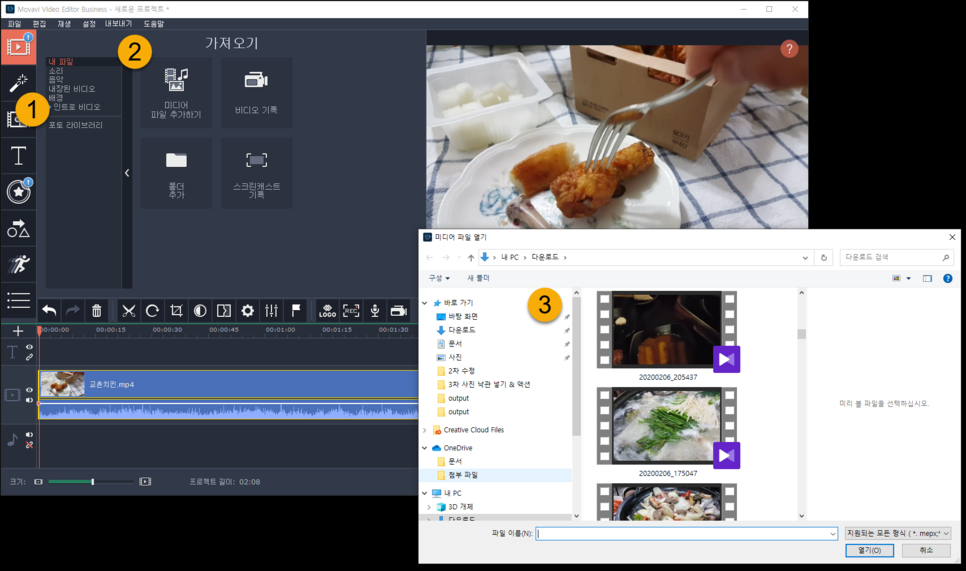Refresh the 다운로드 folder in dialog
The width and height of the screenshot is (966, 571).
(x=824, y=257)
